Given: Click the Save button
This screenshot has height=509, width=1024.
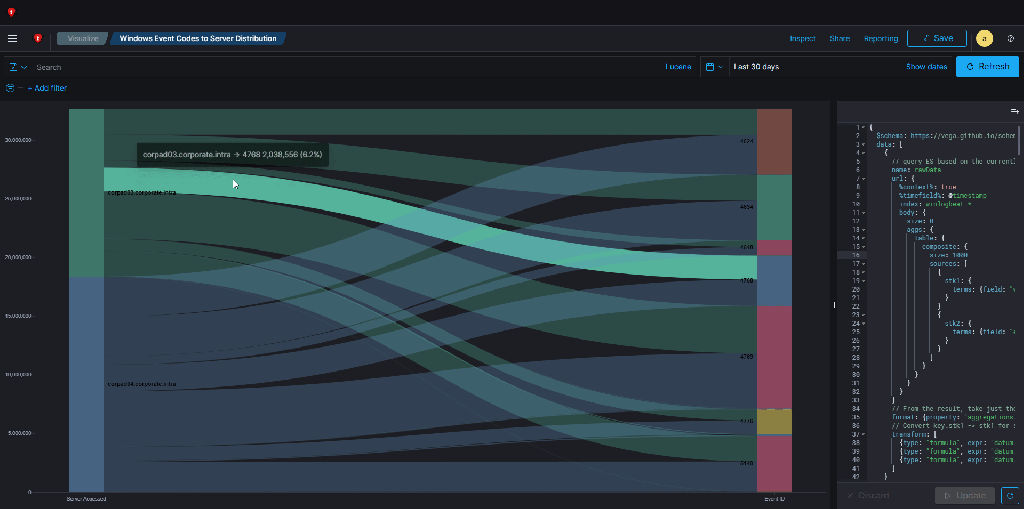Looking at the screenshot, I should [936, 38].
